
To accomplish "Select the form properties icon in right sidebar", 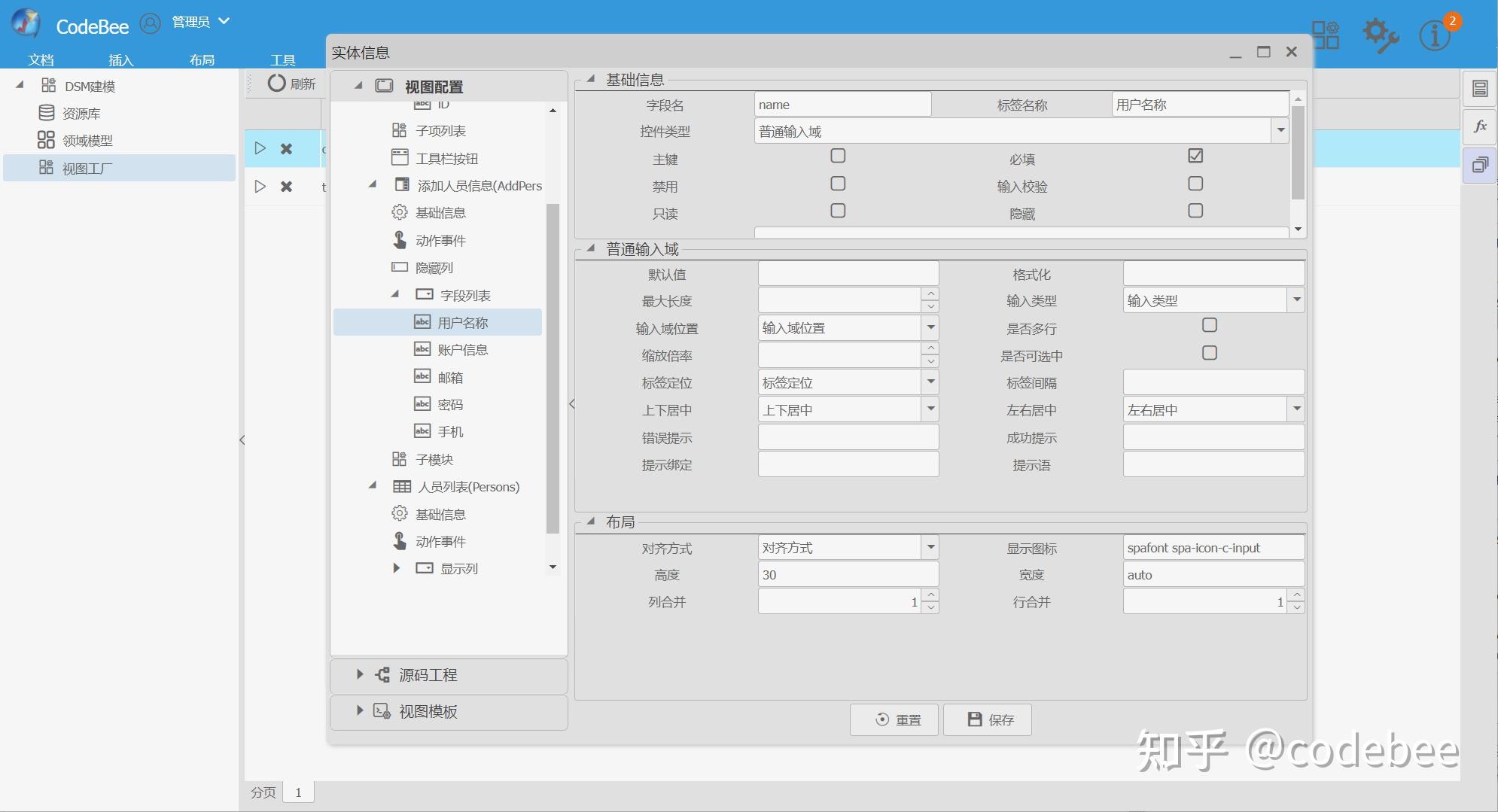I will 1481,88.
